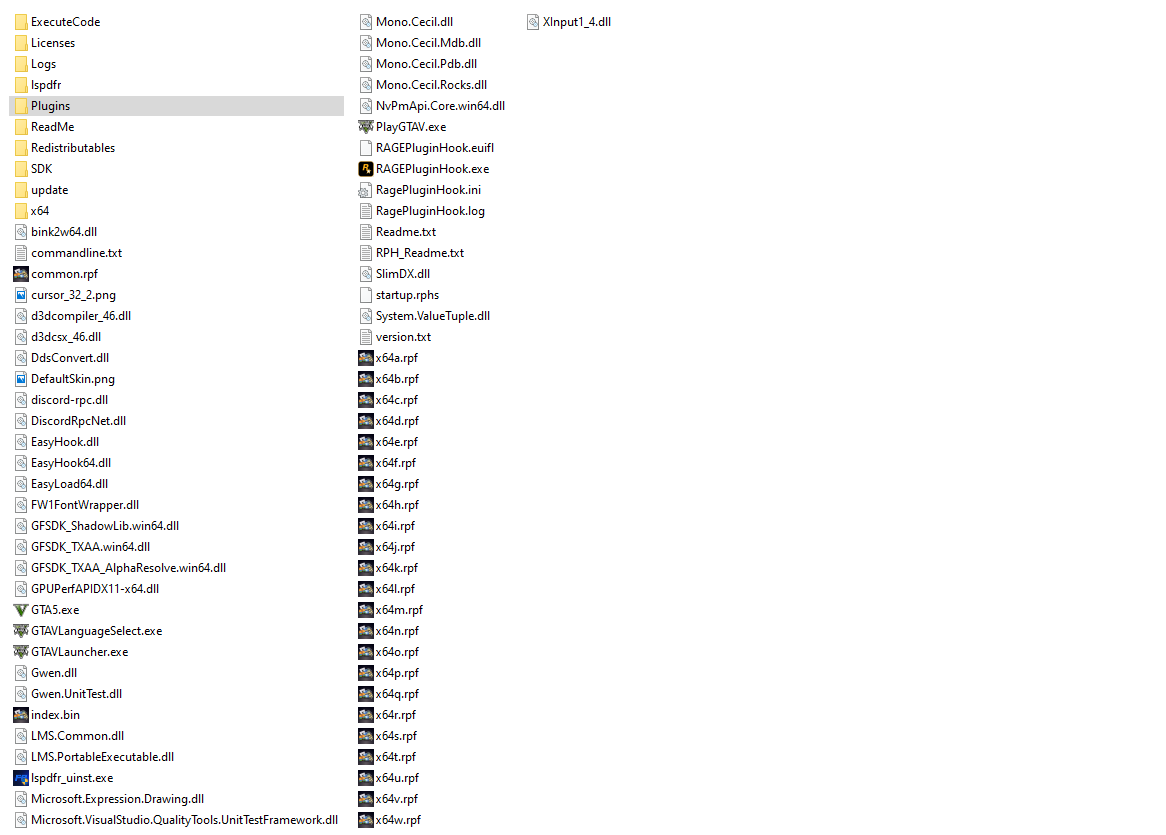The image size is (1166, 835).
Task: Click the RAGEPluginHook.euifl file icon
Action: pyautogui.click(x=366, y=147)
